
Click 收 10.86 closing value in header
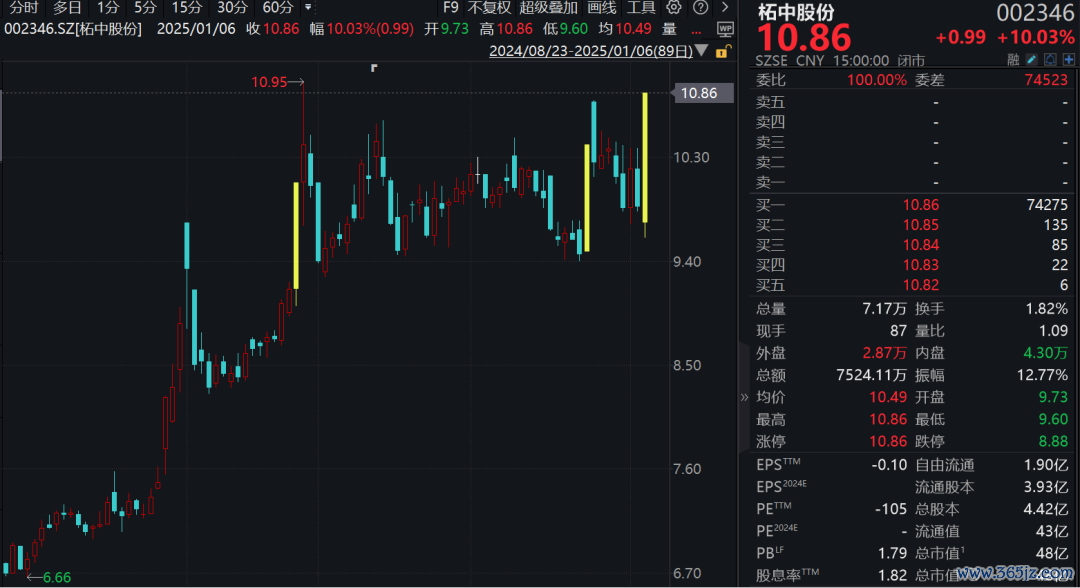[273, 29]
